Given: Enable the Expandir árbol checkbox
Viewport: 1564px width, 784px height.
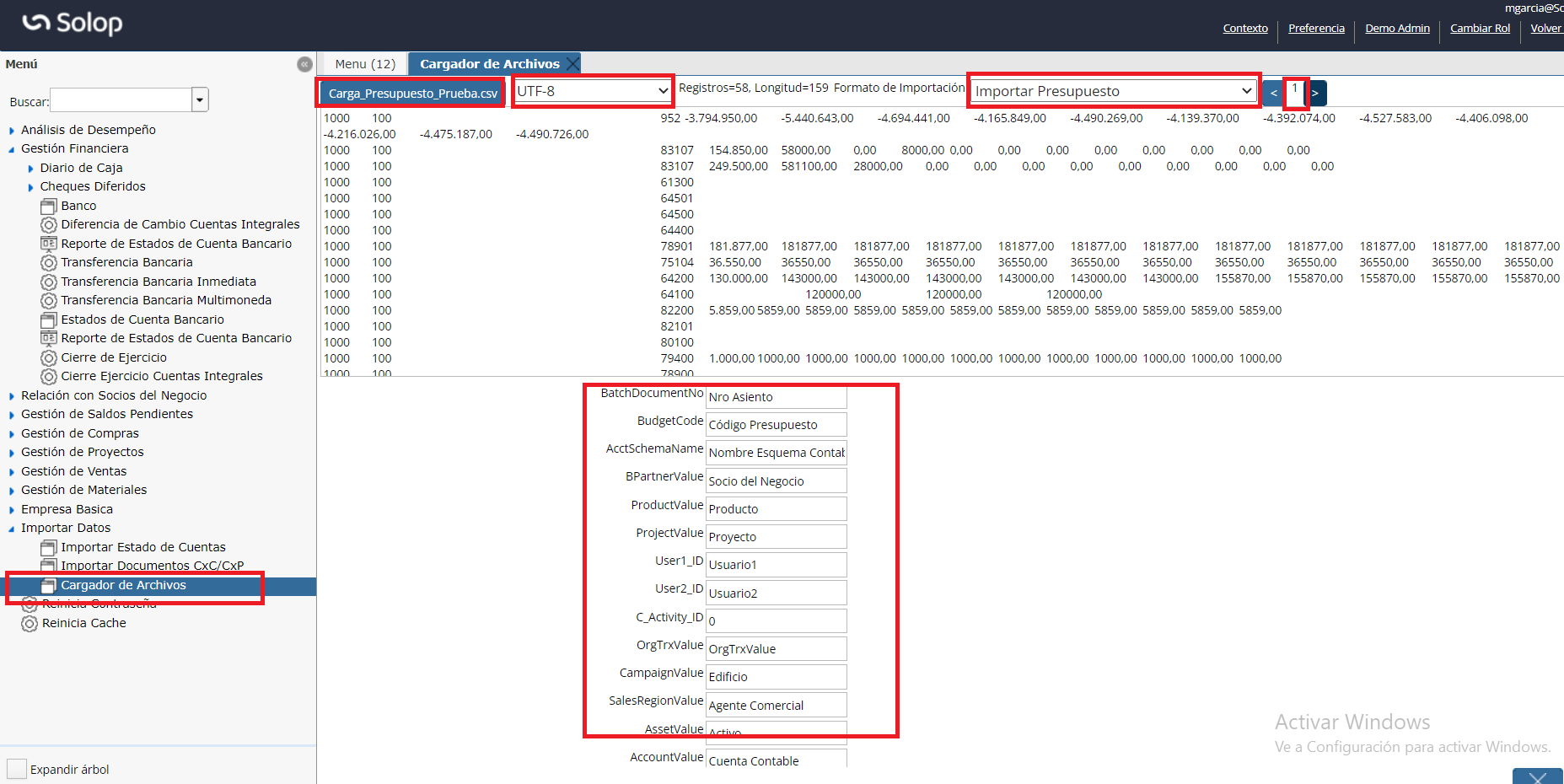Looking at the screenshot, I should coord(17,769).
